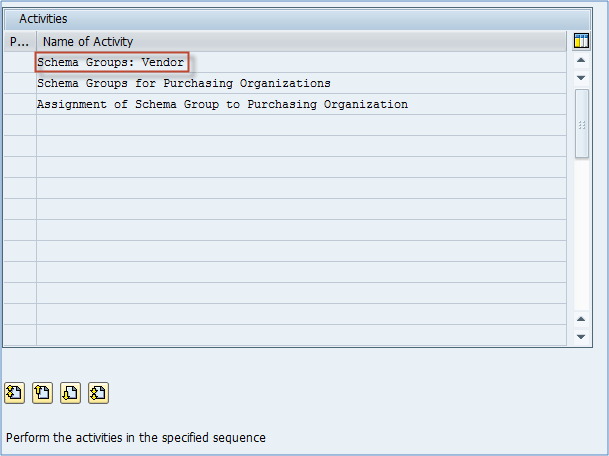The width and height of the screenshot is (609, 456).
Task: Click scroll-up arrow just above the bottom arrow
Action: [x=582, y=319]
